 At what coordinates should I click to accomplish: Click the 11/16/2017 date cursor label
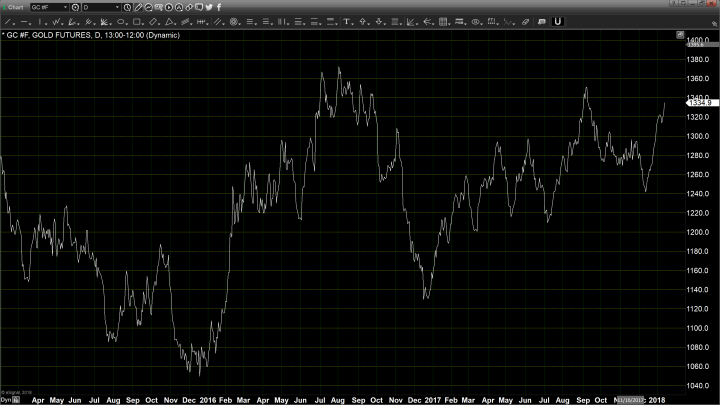[x=631, y=400]
